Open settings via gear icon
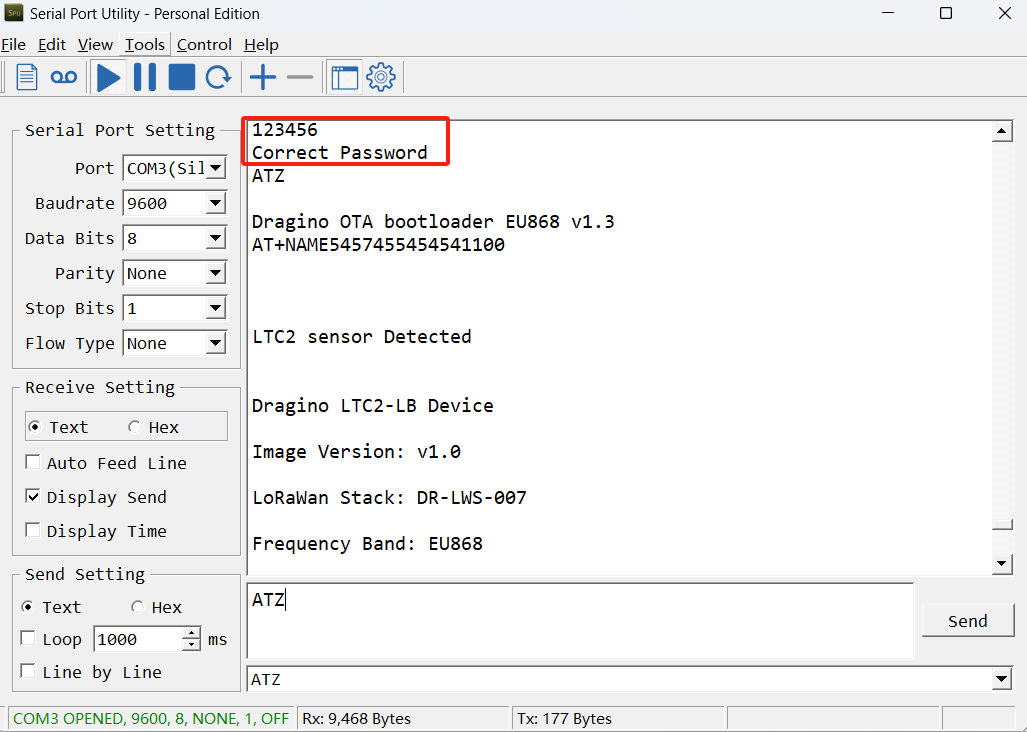Image resolution: width=1027 pixels, height=732 pixels. tap(381, 77)
